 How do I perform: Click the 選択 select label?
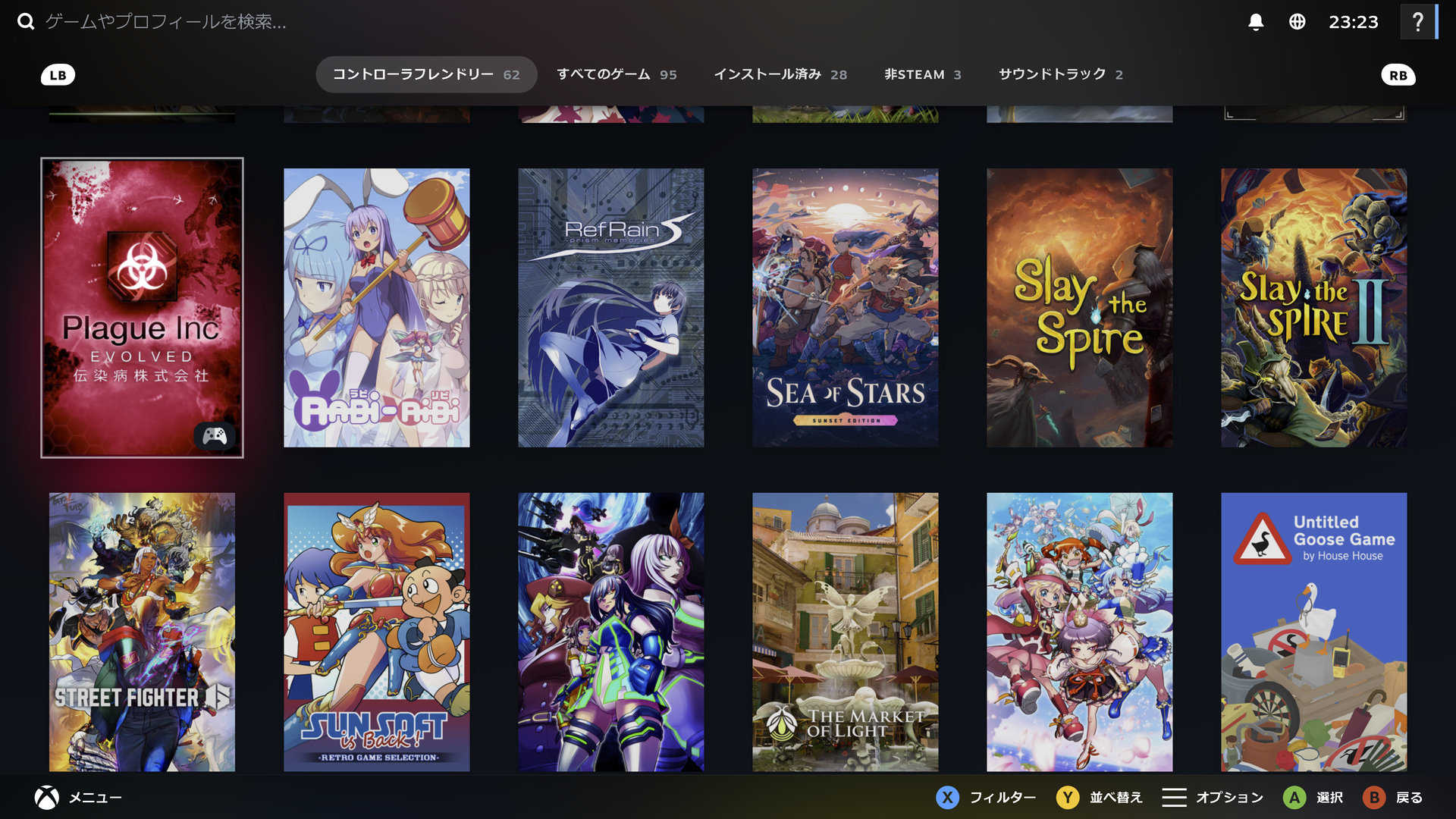1329,798
